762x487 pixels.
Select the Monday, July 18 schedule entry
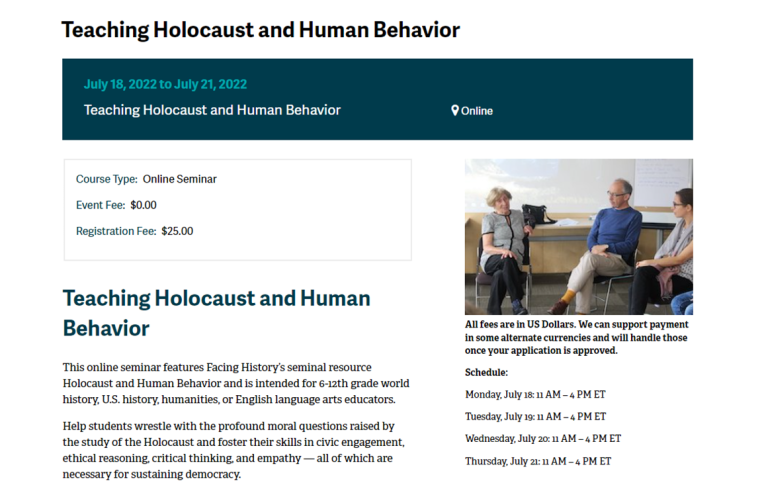[x=536, y=394]
